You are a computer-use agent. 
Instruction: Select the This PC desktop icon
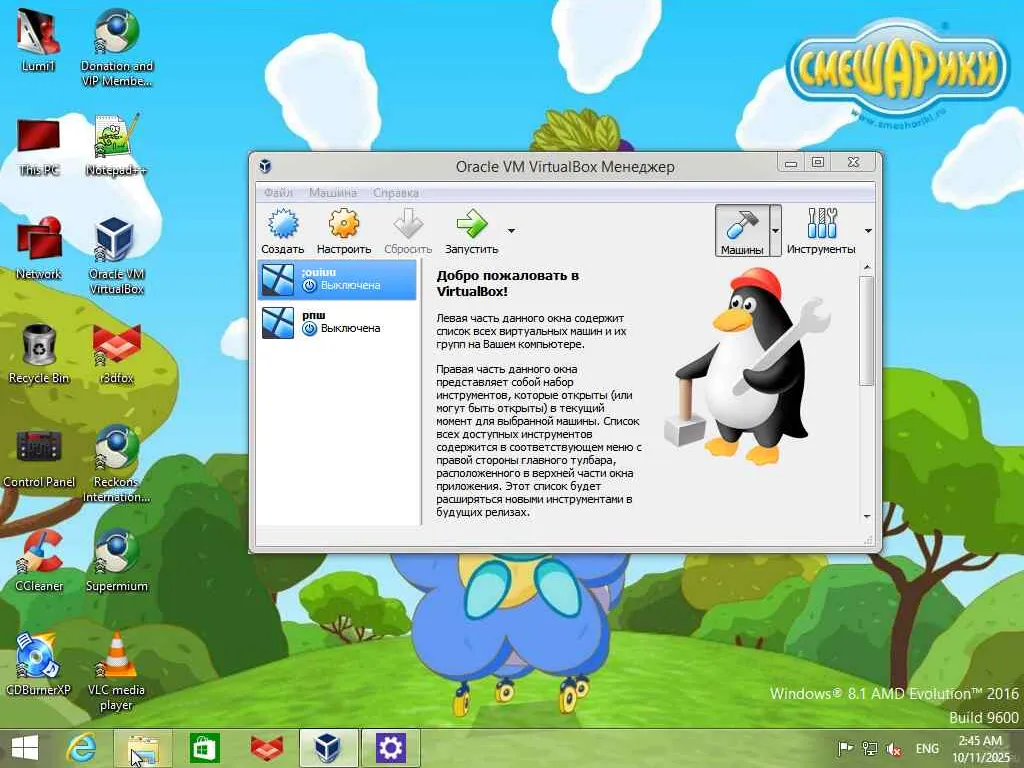click(39, 147)
